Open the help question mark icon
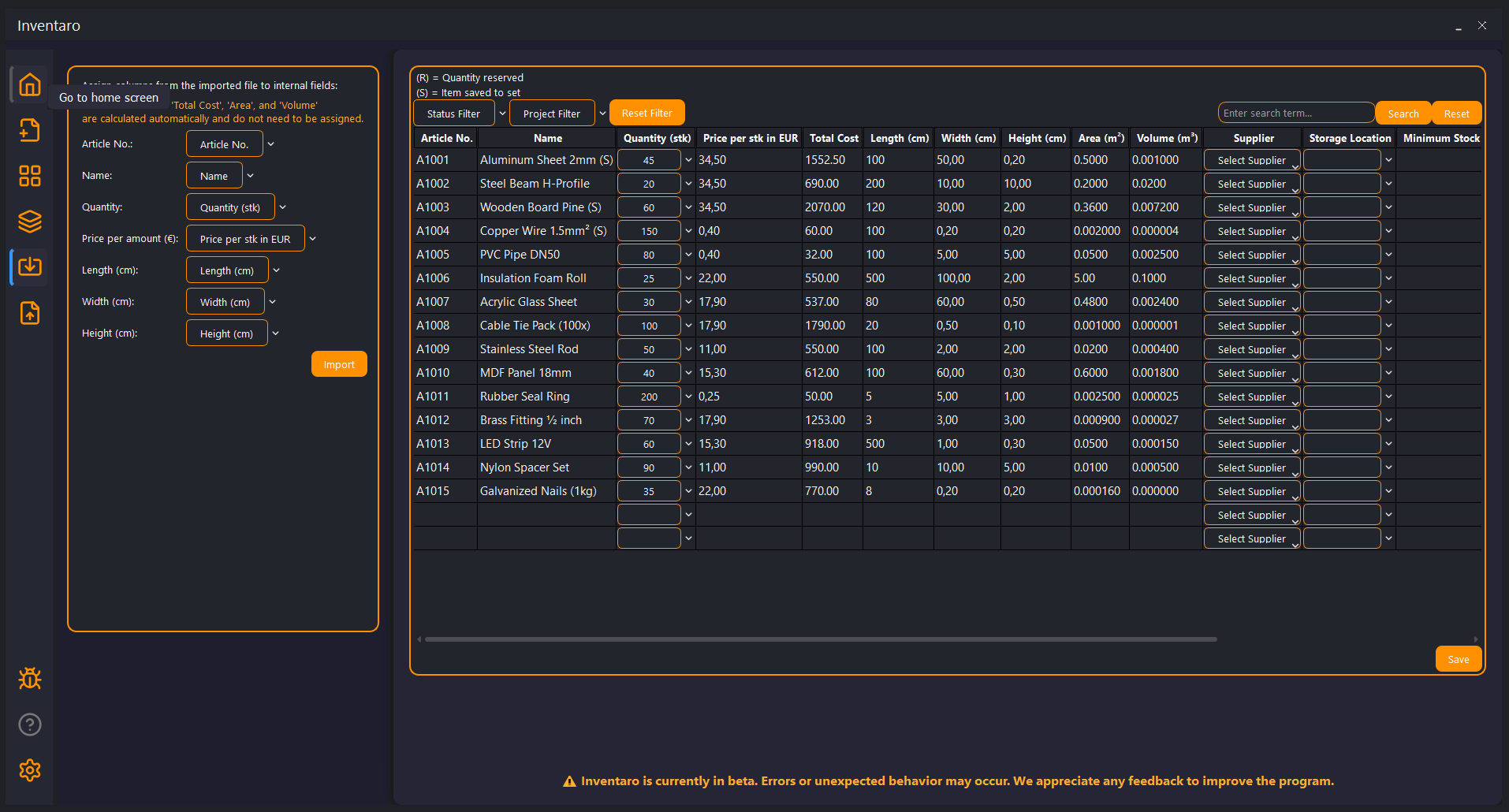 click(30, 724)
